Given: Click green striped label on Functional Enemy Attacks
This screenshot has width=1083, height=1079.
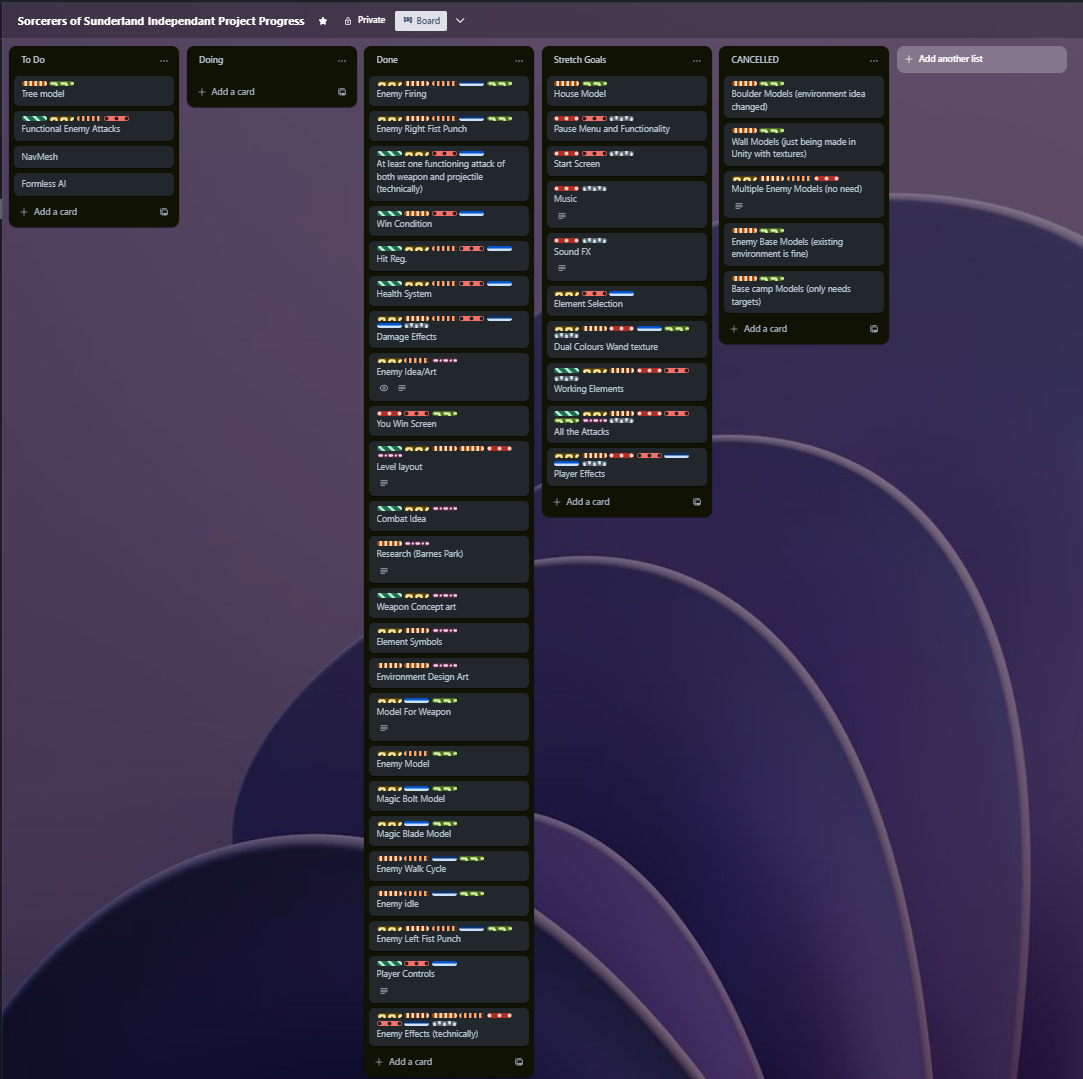Looking at the screenshot, I should tap(35, 119).
